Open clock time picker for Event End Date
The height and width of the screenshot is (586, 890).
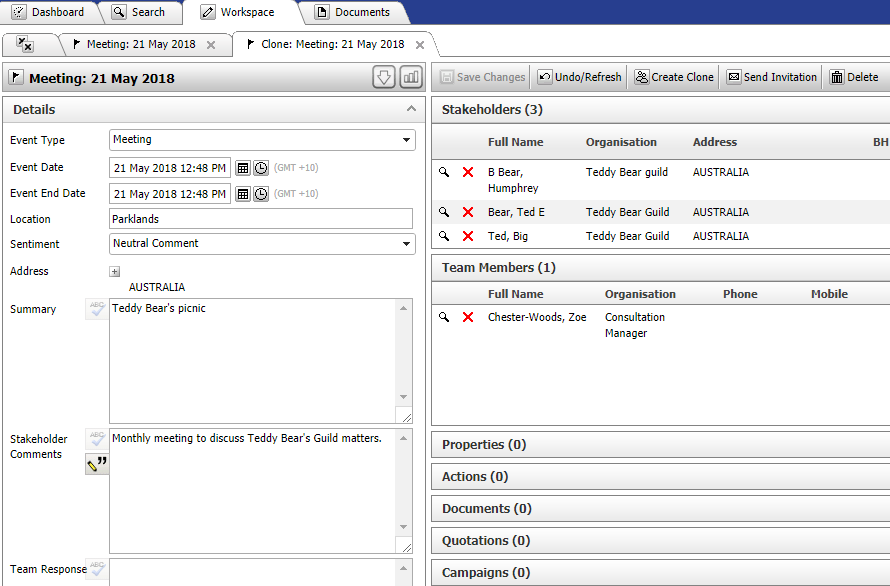(261, 194)
